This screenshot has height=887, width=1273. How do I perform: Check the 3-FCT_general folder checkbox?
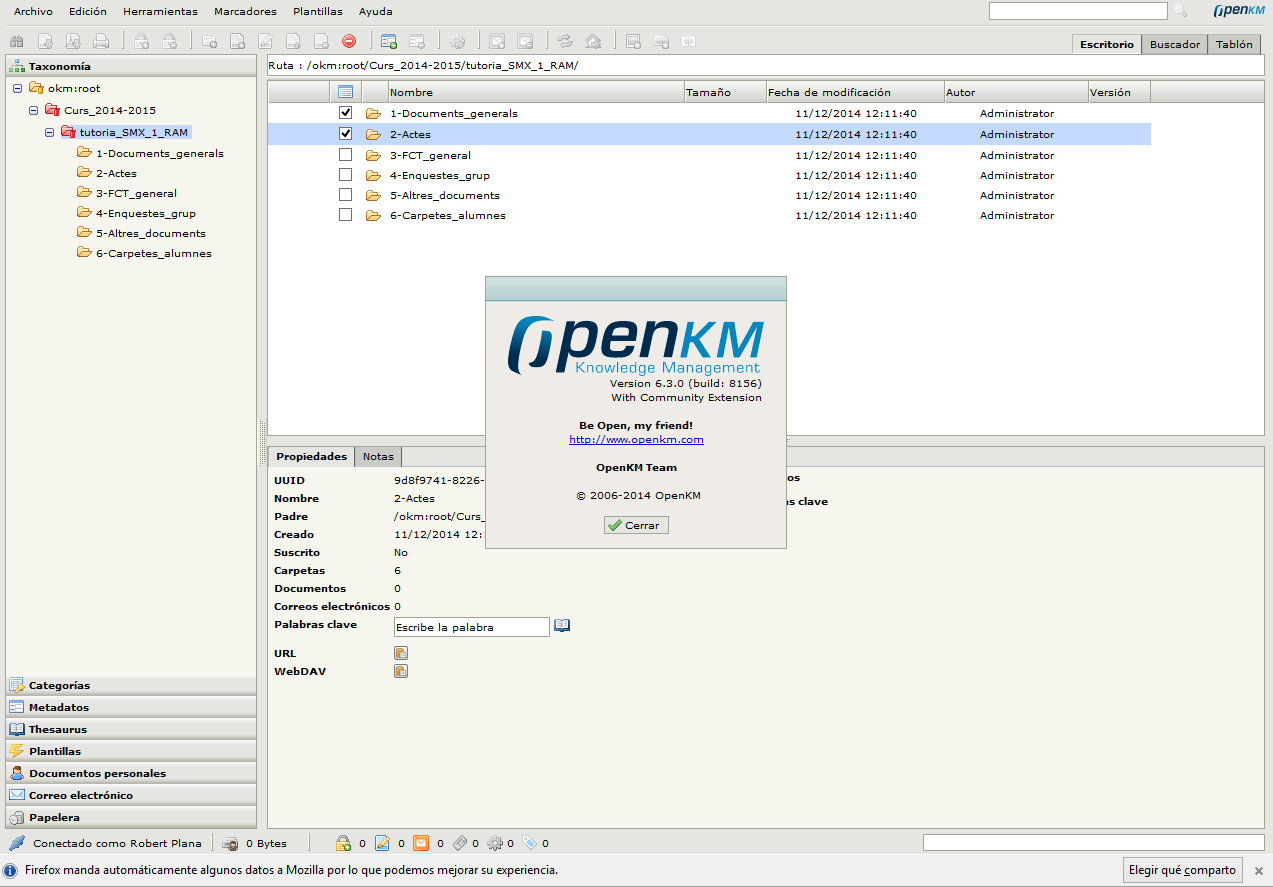click(345, 155)
